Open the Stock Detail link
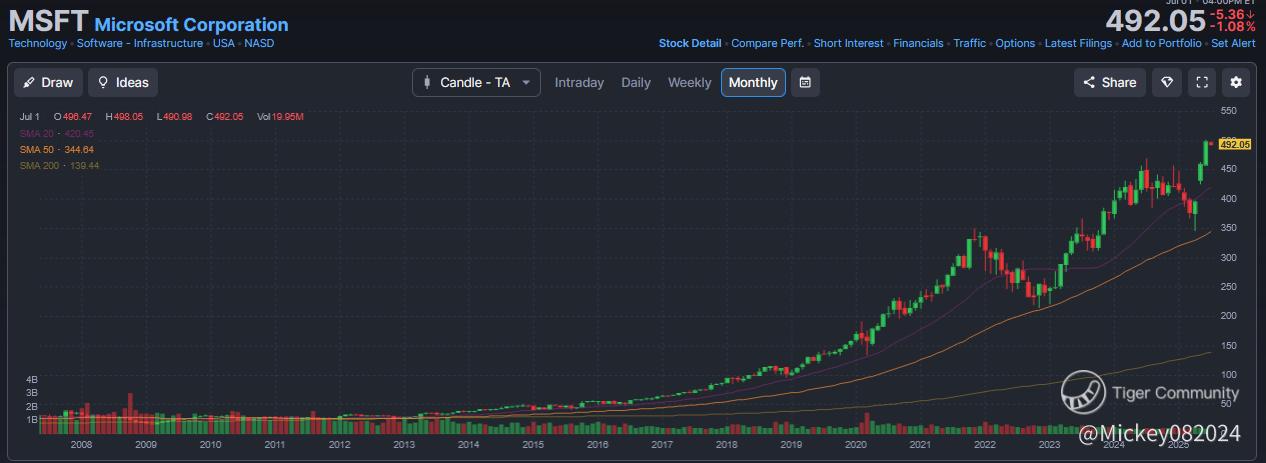The height and width of the screenshot is (463, 1266). 690,44
